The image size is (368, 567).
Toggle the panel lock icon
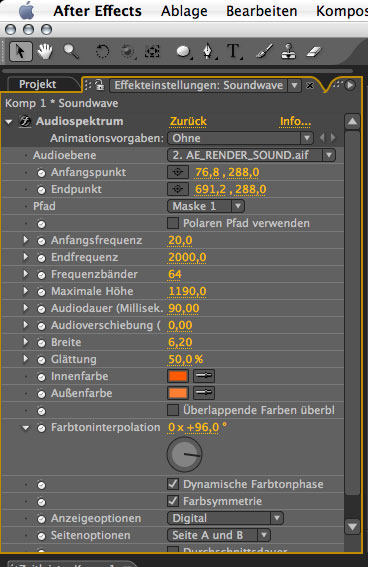coord(99,85)
